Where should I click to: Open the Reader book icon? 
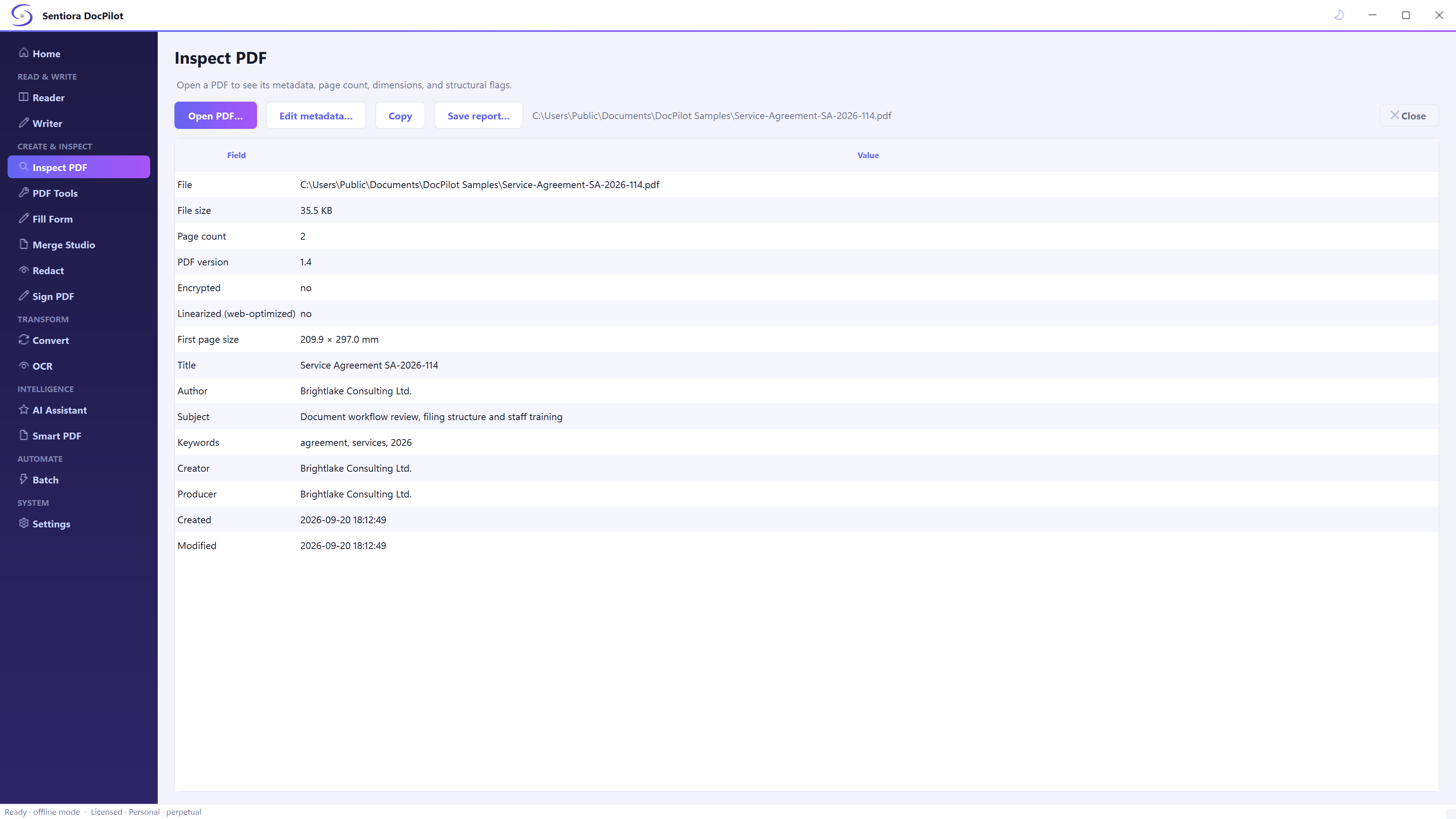pyautogui.click(x=24, y=97)
